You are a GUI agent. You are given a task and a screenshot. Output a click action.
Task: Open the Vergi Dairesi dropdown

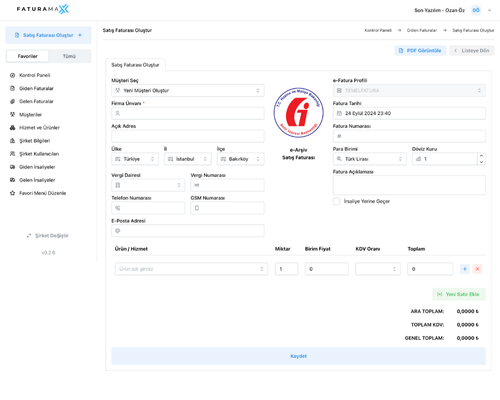(148, 185)
